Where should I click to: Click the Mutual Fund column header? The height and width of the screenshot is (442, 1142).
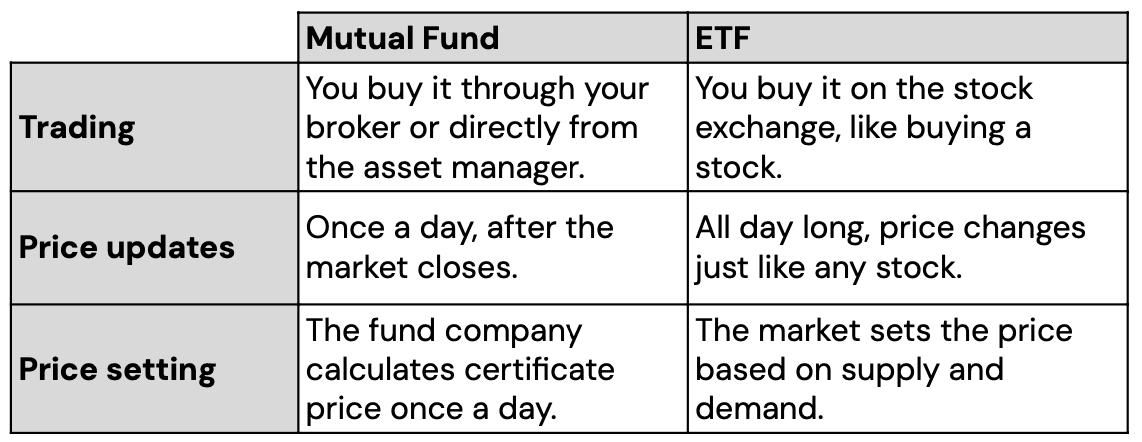402,39
